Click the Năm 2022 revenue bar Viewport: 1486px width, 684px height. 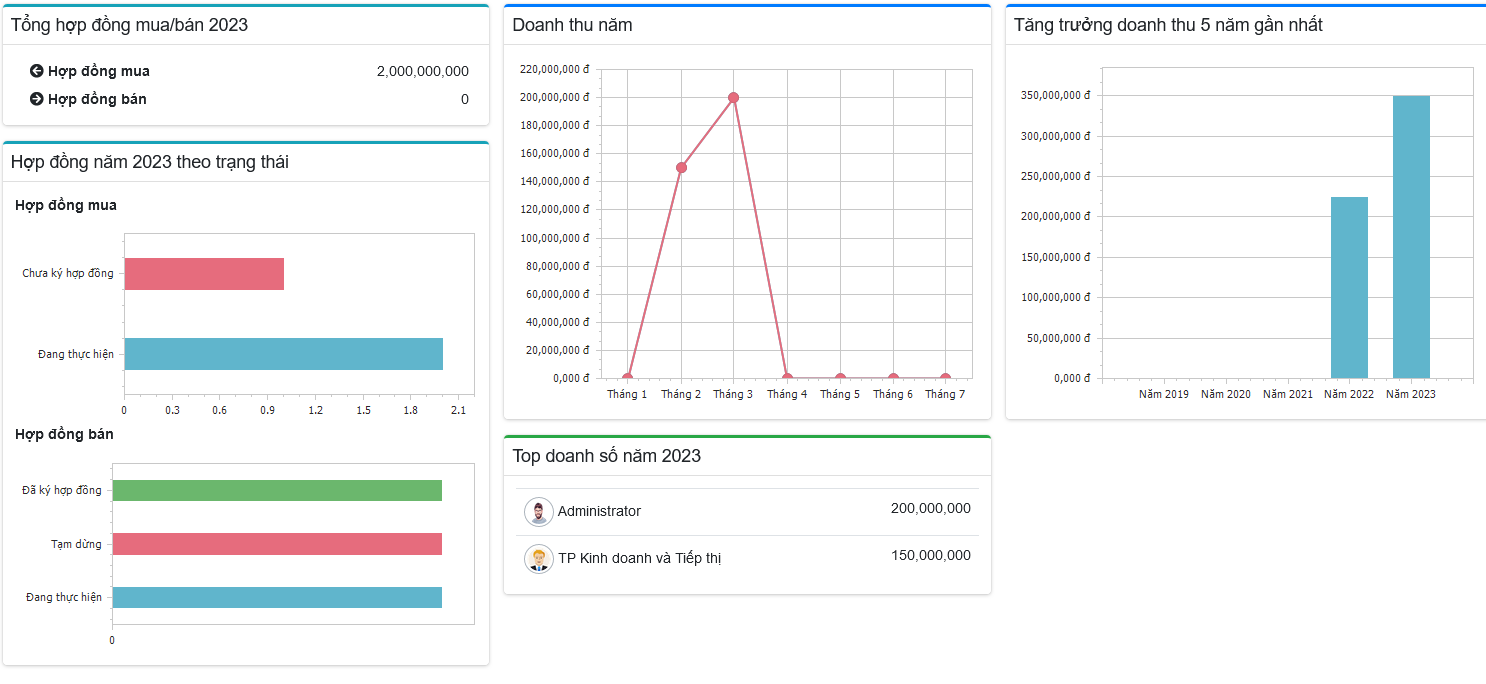click(1349, 288)
